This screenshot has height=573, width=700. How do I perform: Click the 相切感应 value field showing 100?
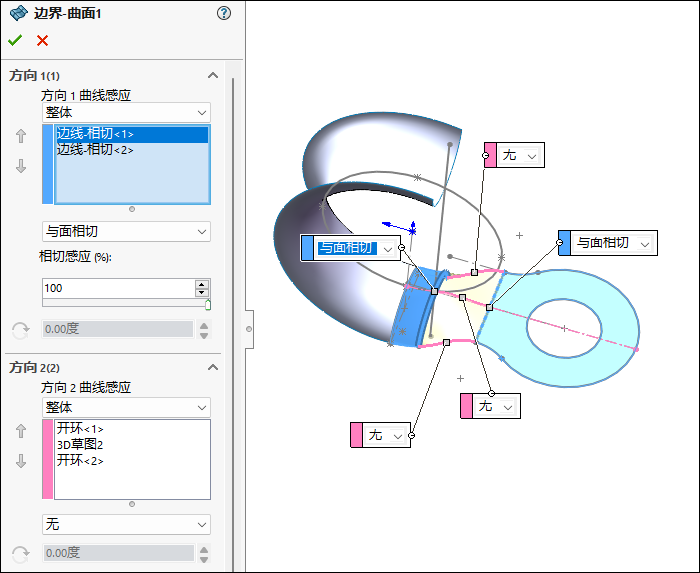[x=118, y=288]
